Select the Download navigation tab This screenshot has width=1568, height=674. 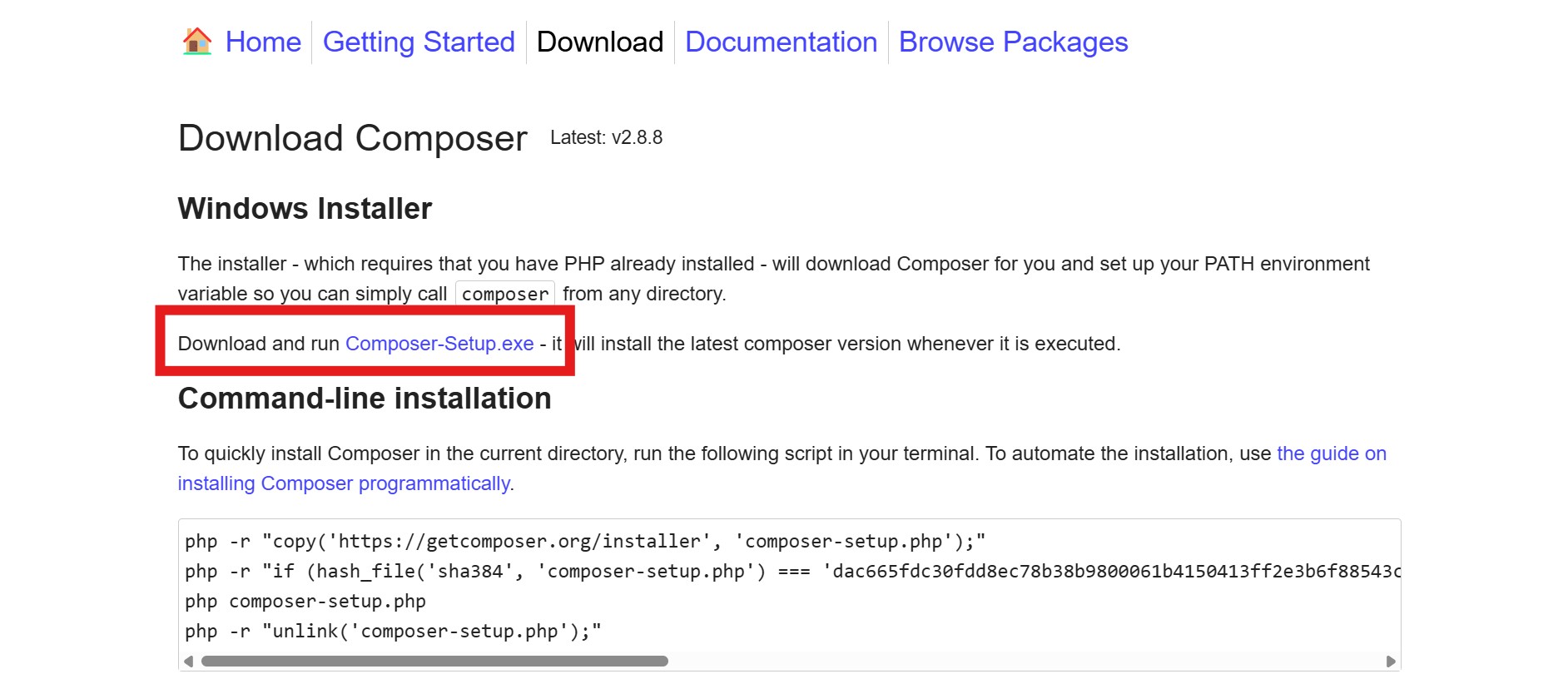click(600, 42)
